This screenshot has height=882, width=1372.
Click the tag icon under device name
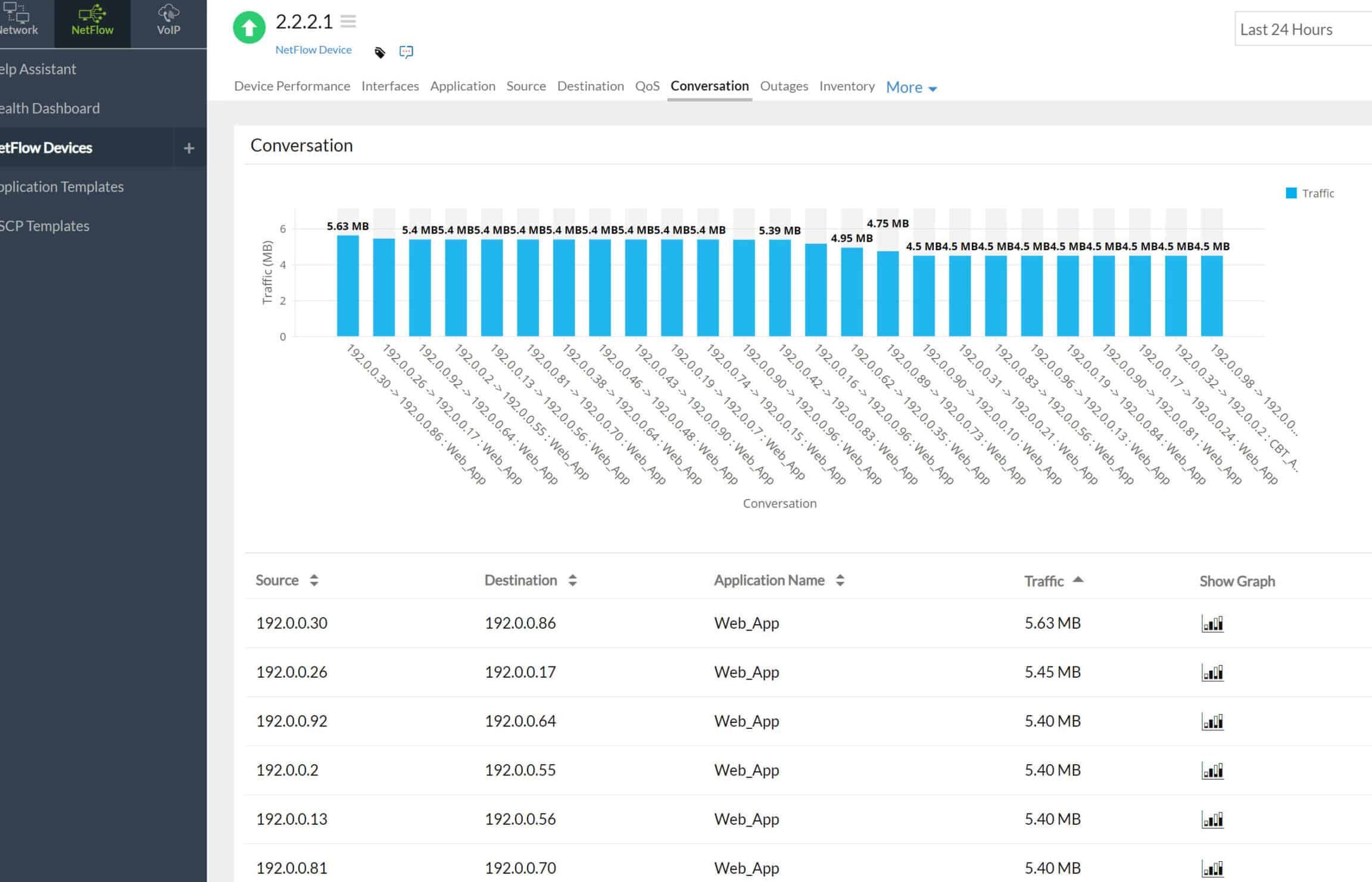click(x=380, y=52)
